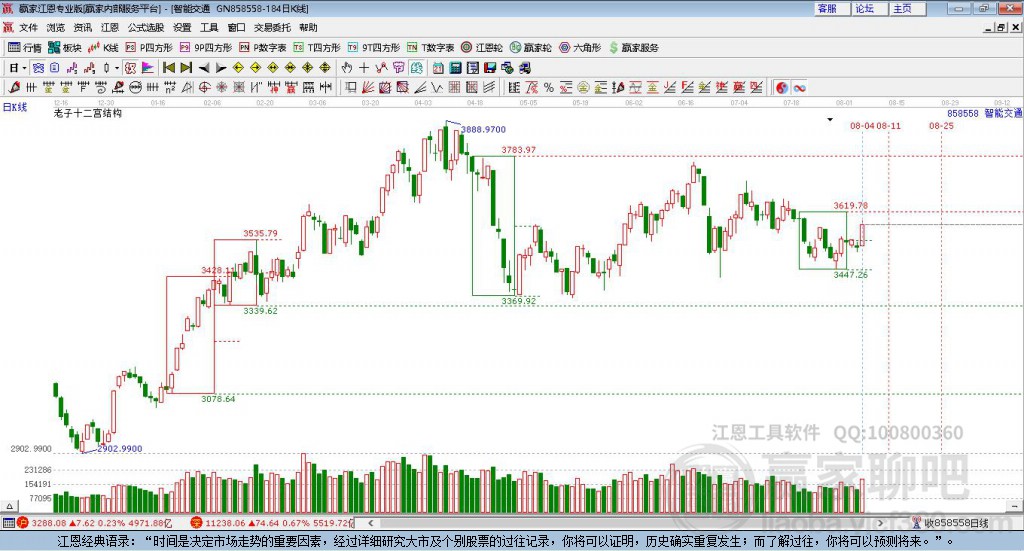The image size is (1024, 551).
Task: Switch to the K线 candlestick chart
Action: 103,48
